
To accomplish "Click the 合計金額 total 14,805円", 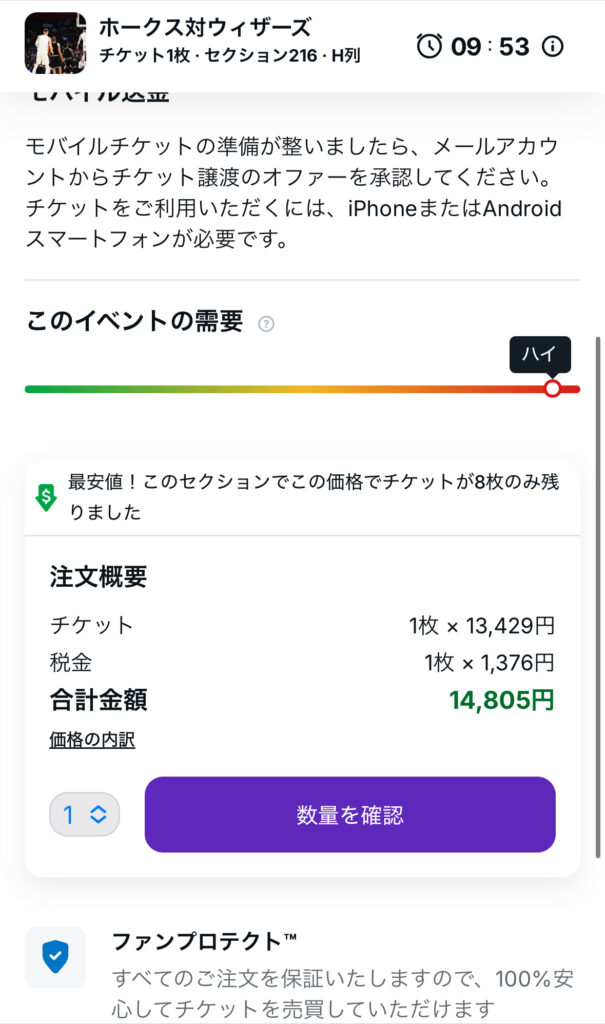I will click(x=501, y=700).
